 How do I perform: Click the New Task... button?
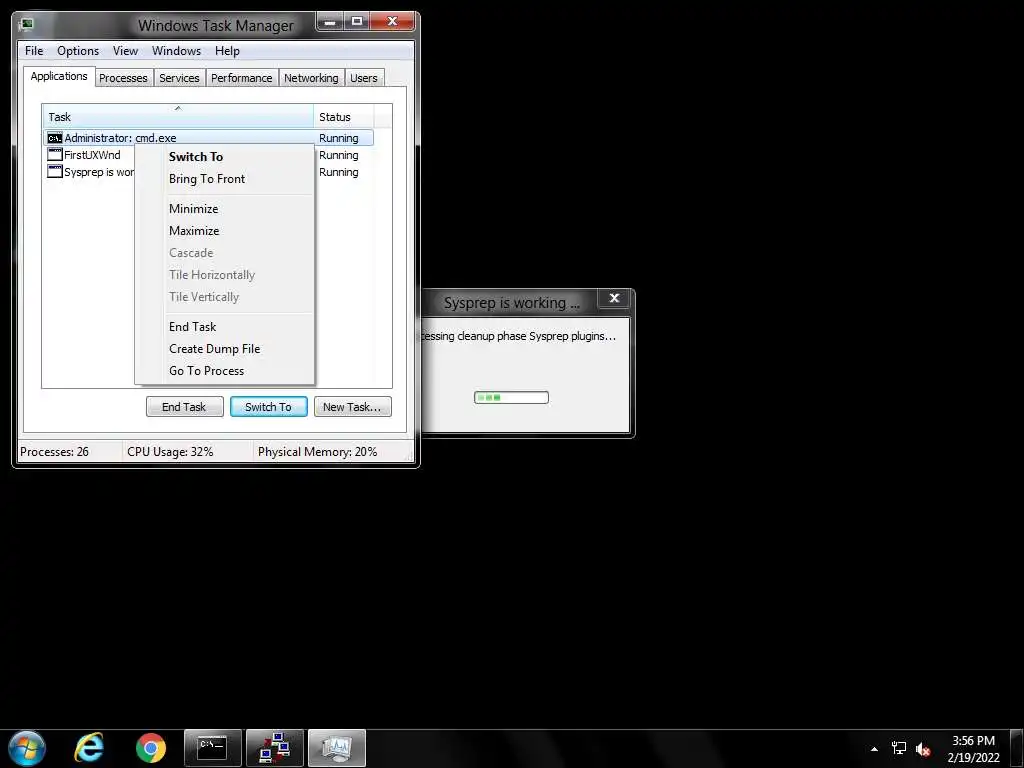(353, 407)
